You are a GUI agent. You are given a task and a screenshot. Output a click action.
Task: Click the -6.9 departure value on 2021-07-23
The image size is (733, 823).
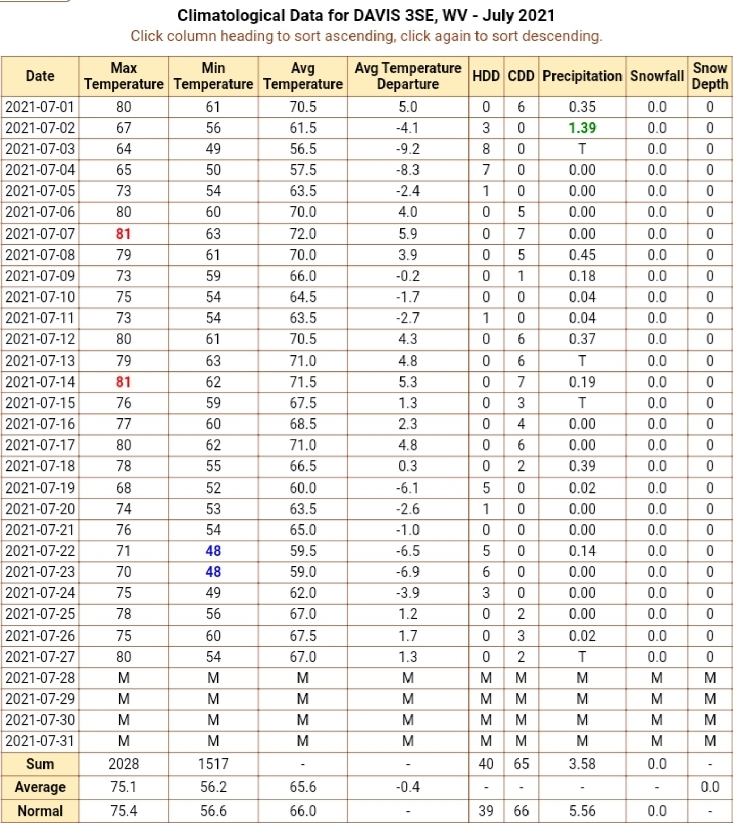click(x=408, y=572)
